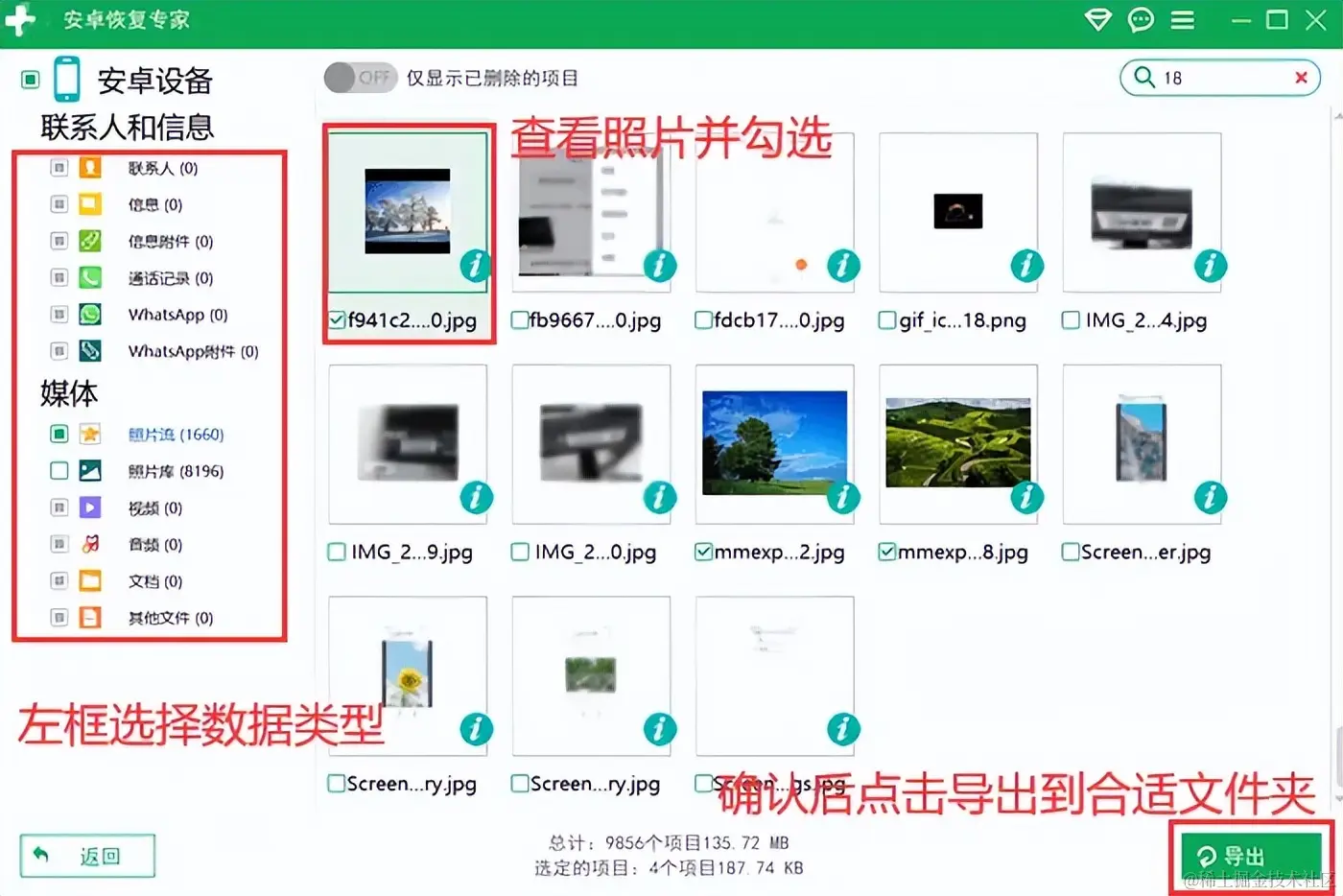
Task: Select the 文档 (0) category label
Action: pyautogui.click(x=155, y=581)
